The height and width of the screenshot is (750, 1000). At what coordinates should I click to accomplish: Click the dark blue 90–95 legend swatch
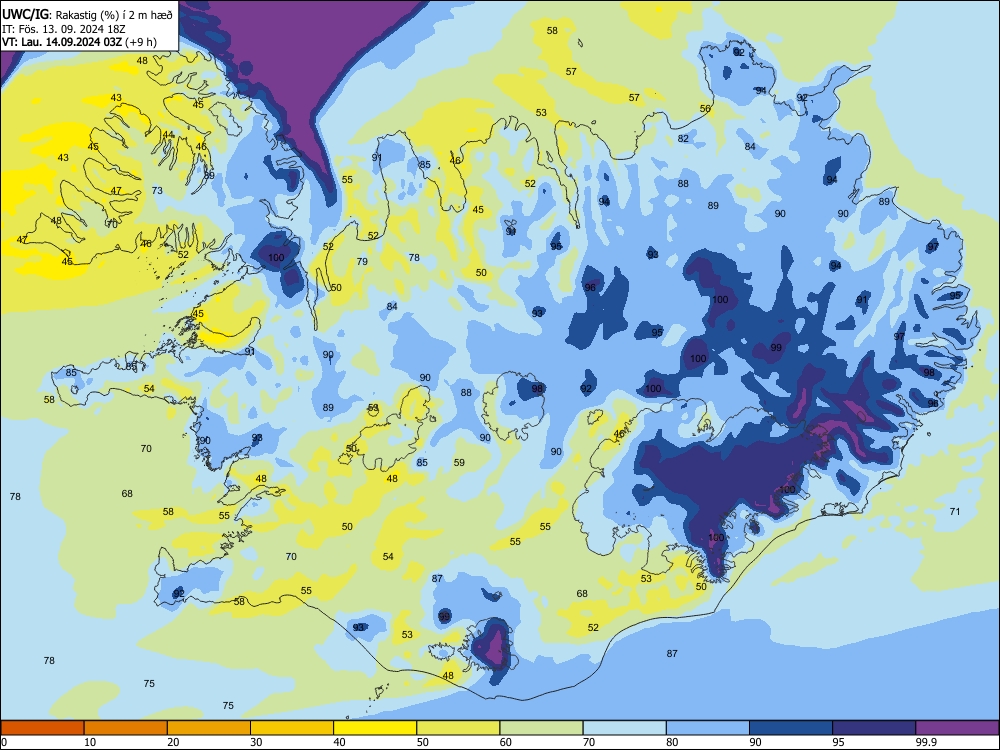pos(791,728)
